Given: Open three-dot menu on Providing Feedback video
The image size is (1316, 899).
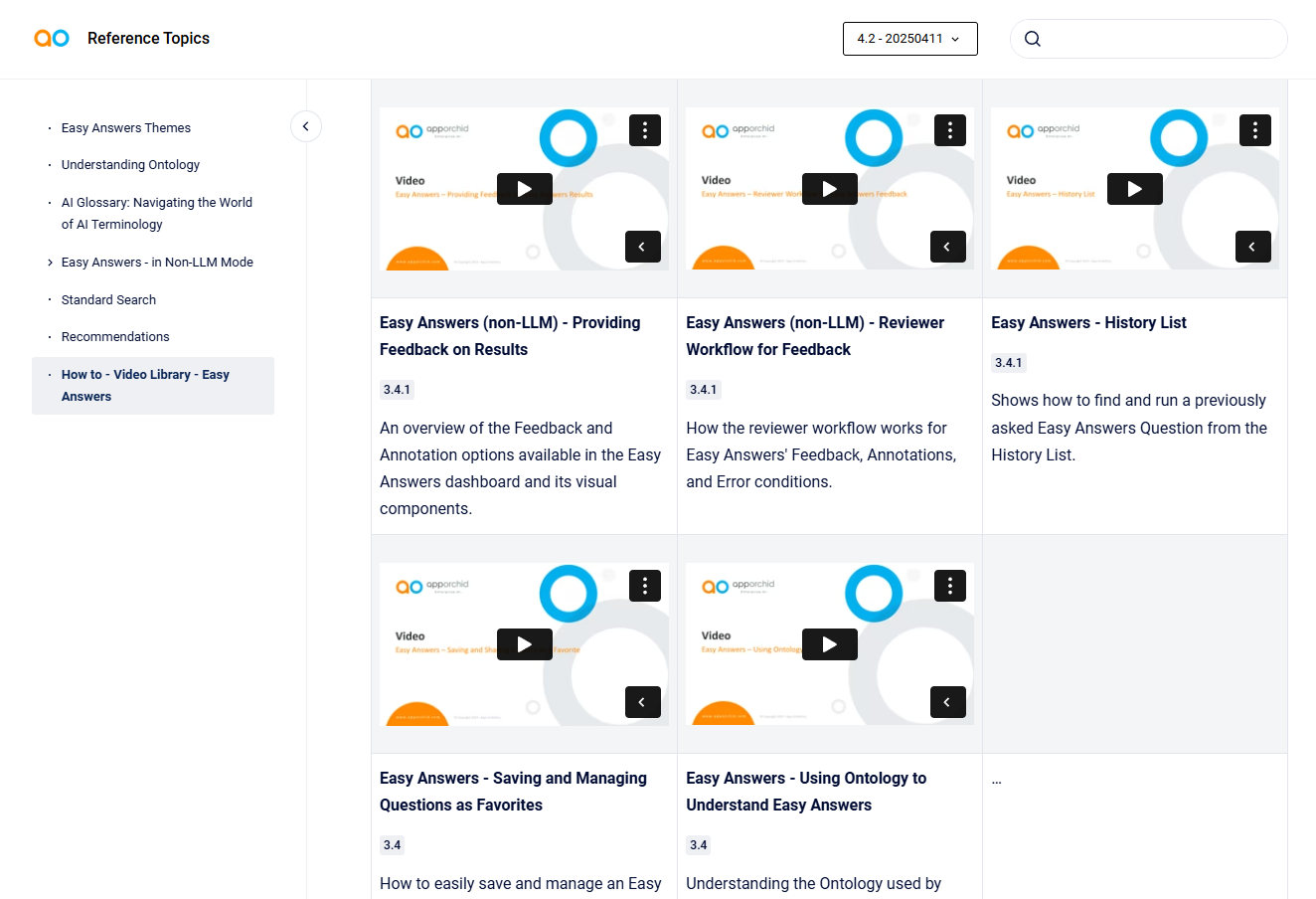Looking at the screenshot, I should point(645,129).
